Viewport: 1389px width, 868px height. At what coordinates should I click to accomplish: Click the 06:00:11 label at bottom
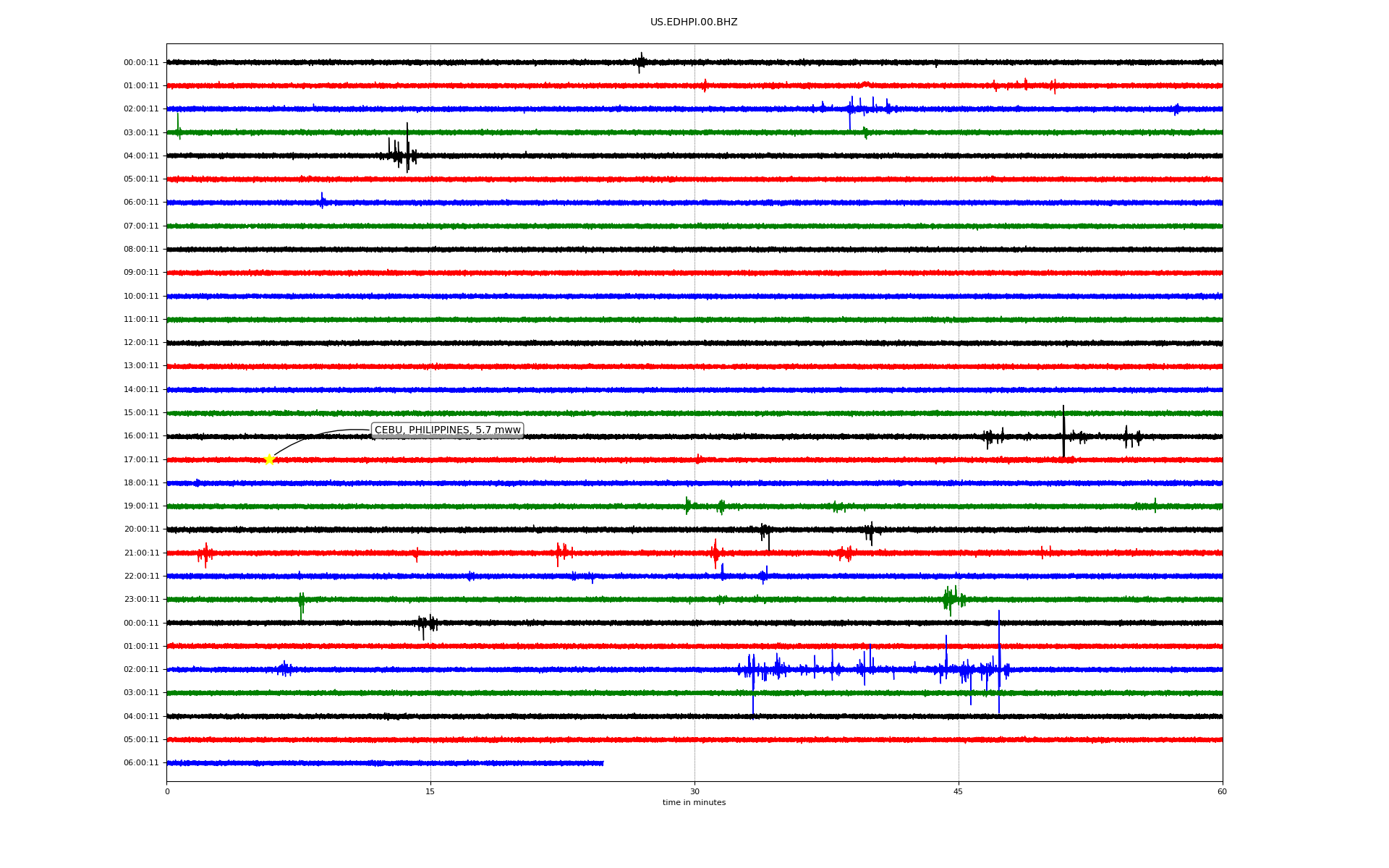click(x=141, y=763)
